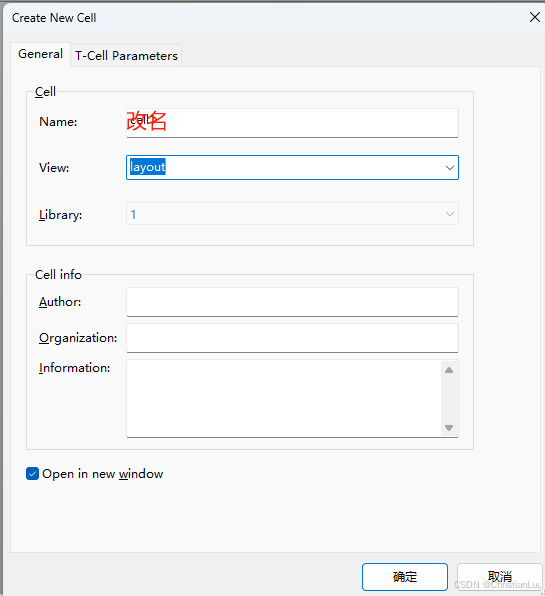Click Information scrollbar down arrow

pos(449,428)
